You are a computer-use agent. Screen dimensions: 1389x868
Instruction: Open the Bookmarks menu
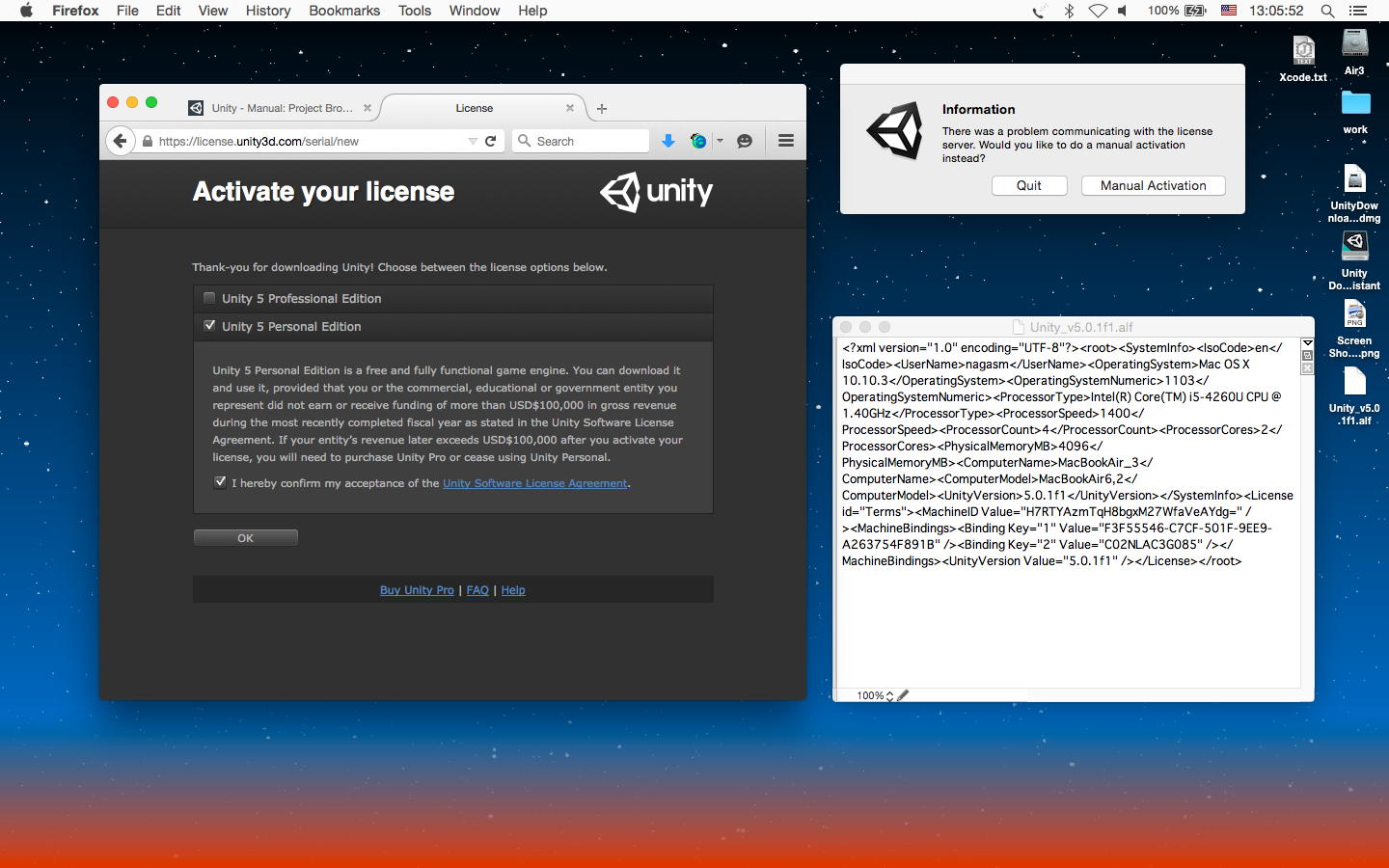click(x=344, y=11)
